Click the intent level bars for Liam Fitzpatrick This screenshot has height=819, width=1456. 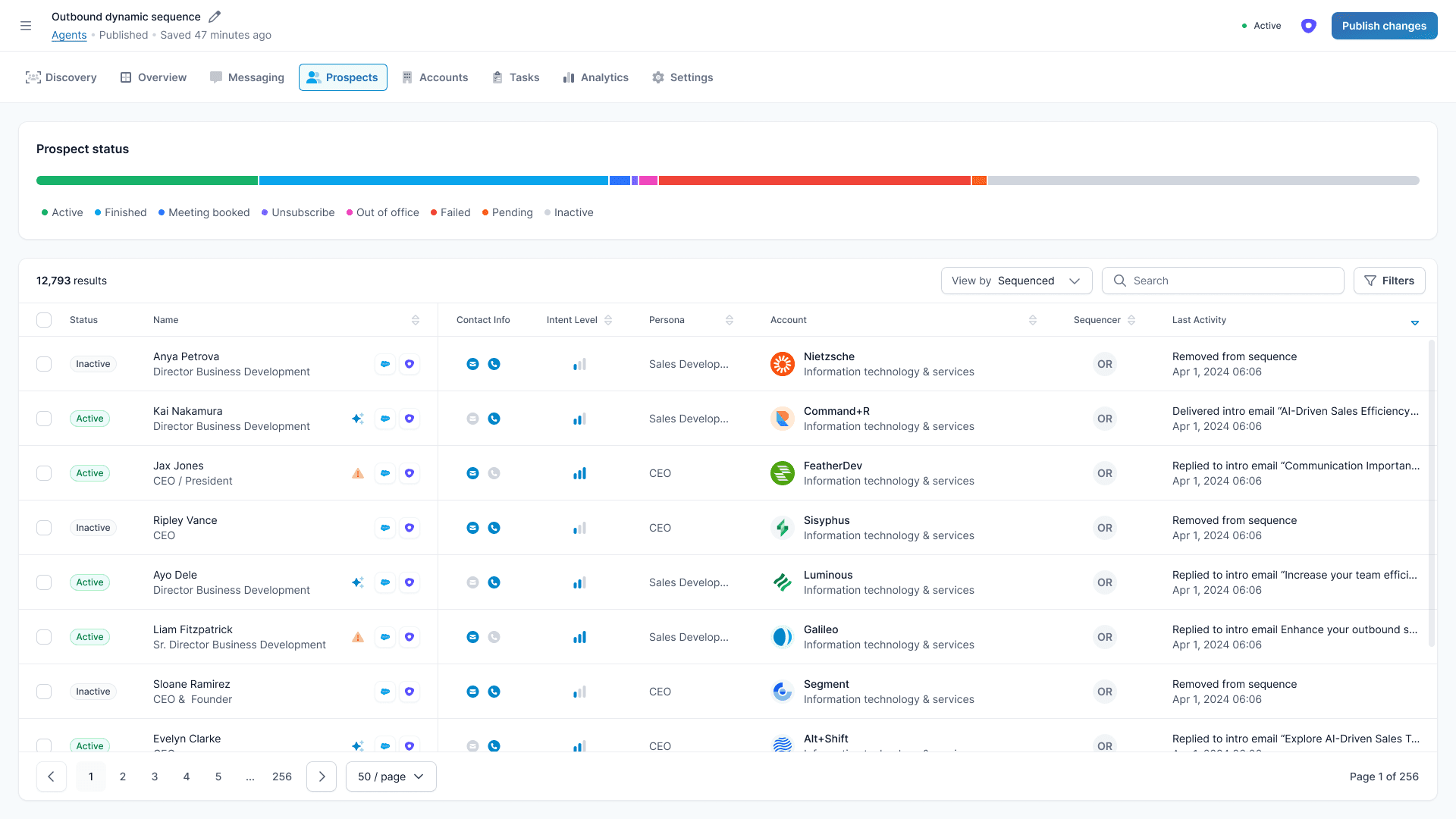(579, 637)
